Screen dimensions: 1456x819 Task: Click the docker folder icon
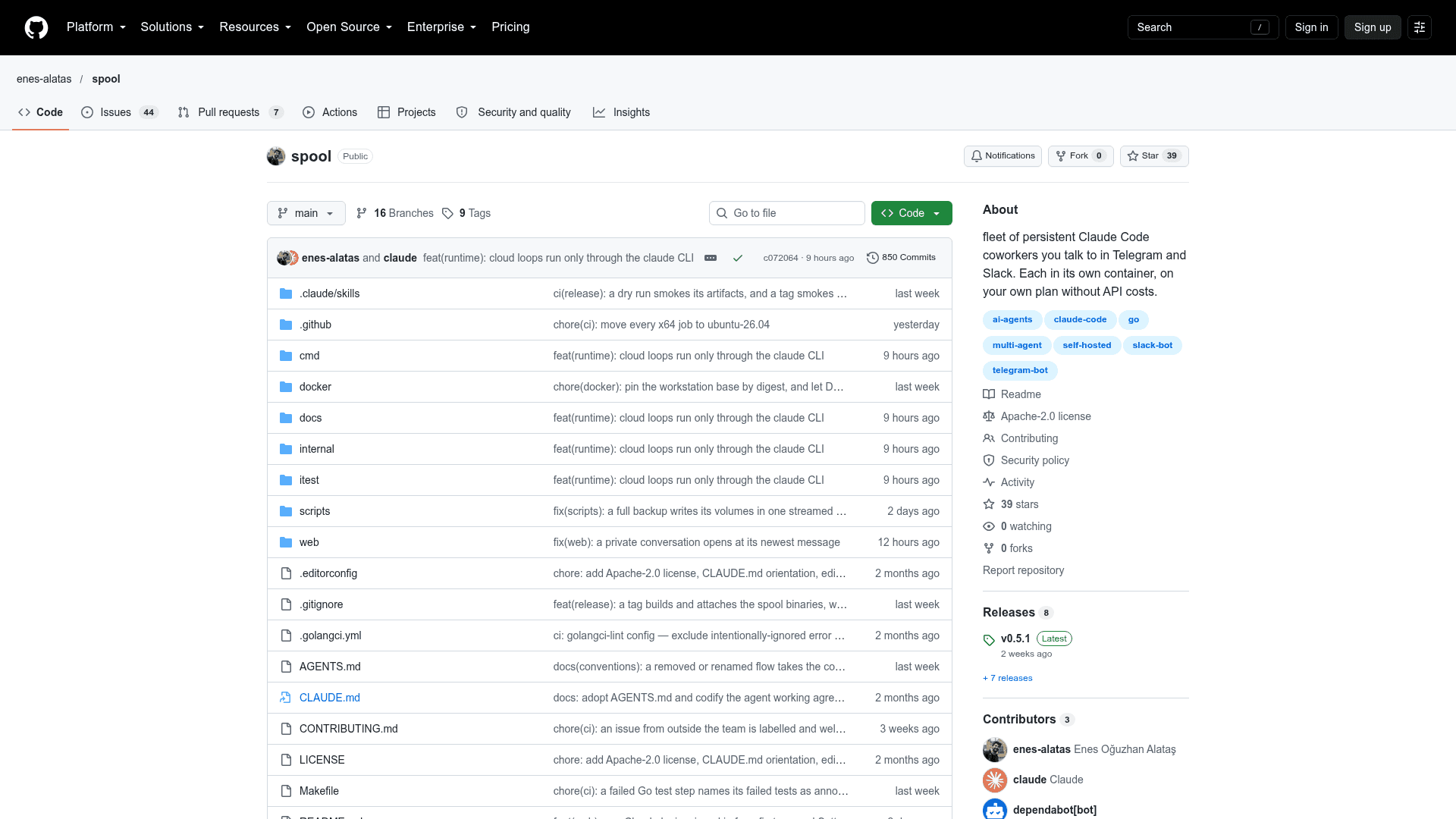point(286,387)
